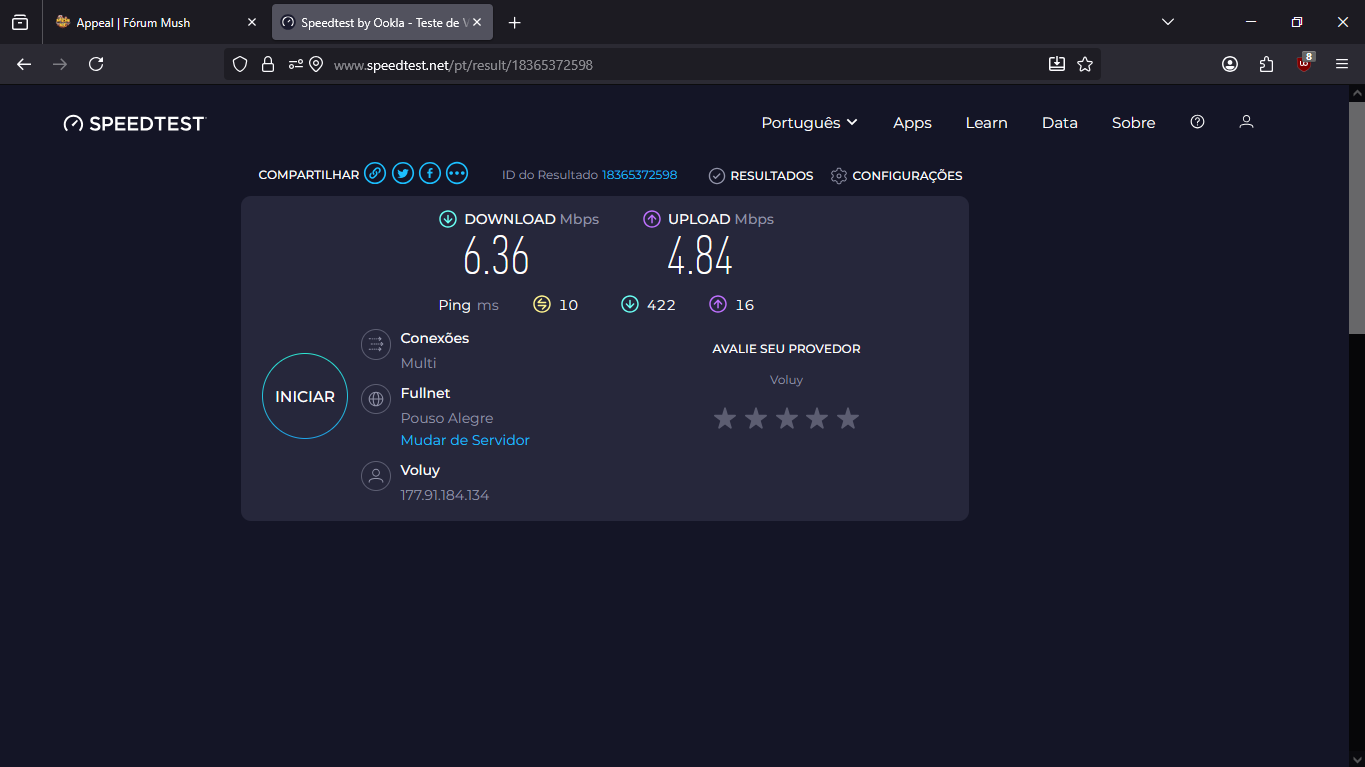The height and width of the screenshot is (767, 1365).
Task: Open the uBlock Origin extension icon
Action: [x=1304, y=63]
